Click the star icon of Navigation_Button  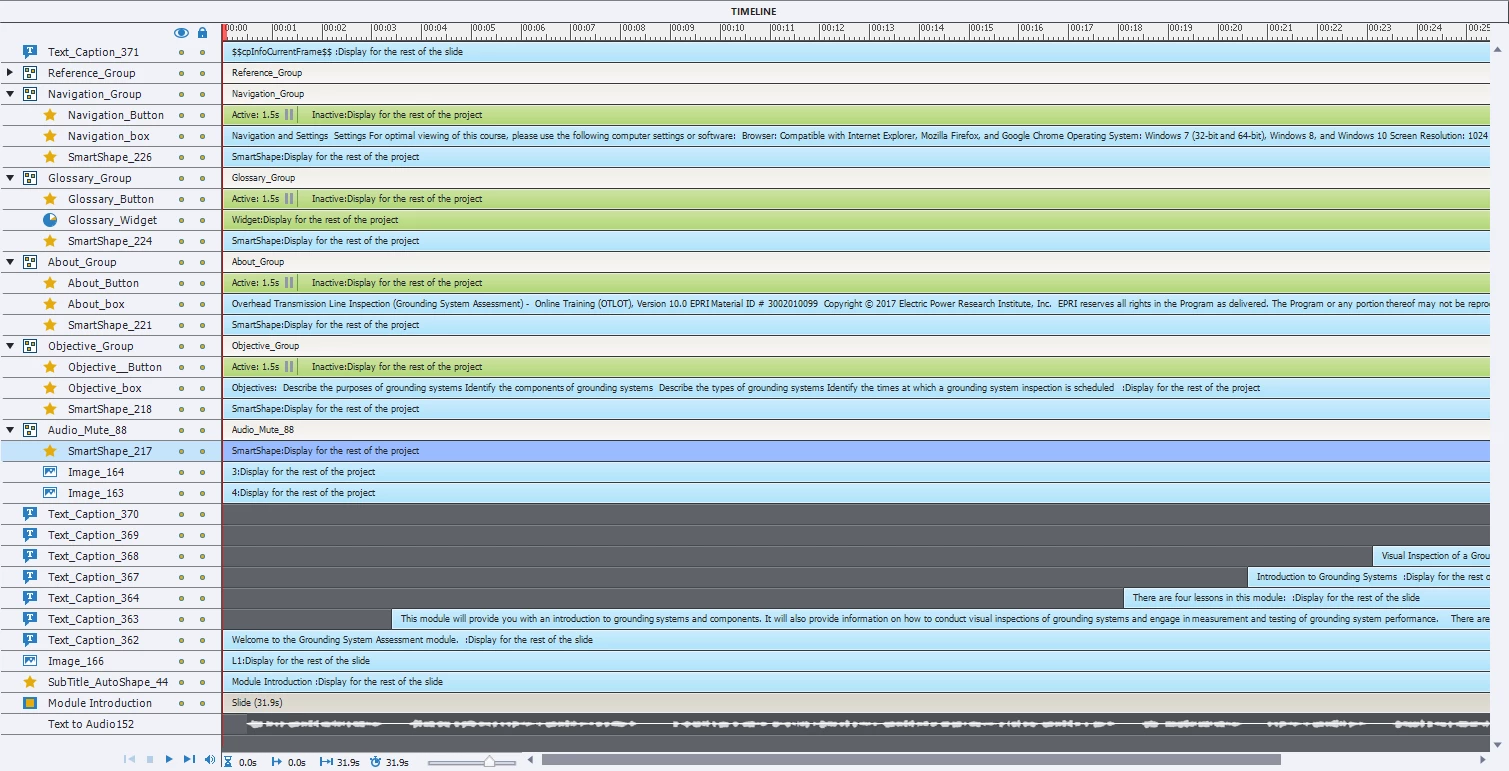click(x=50, y=114)
